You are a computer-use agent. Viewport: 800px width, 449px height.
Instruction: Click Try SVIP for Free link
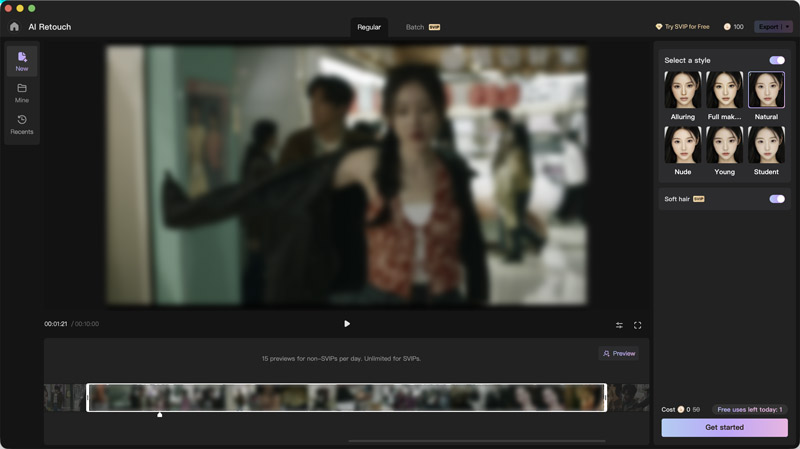tap(683, 27)
